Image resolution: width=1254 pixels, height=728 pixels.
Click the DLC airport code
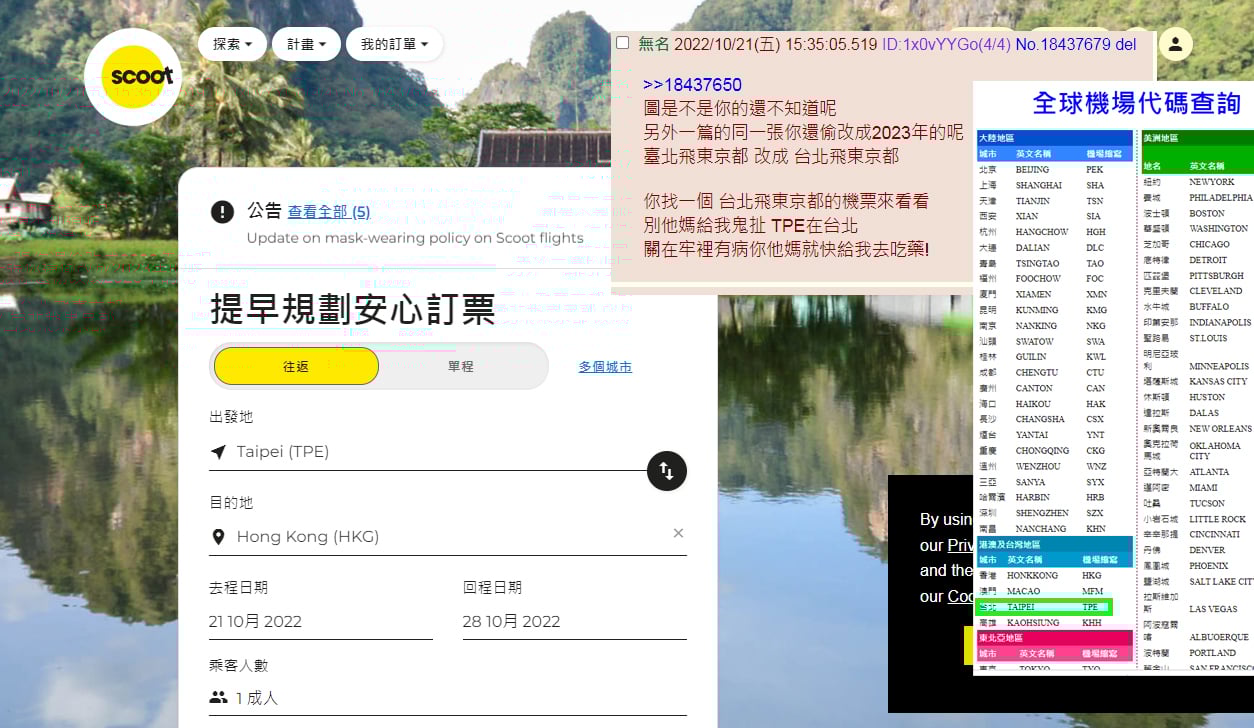click(1095, 248)
